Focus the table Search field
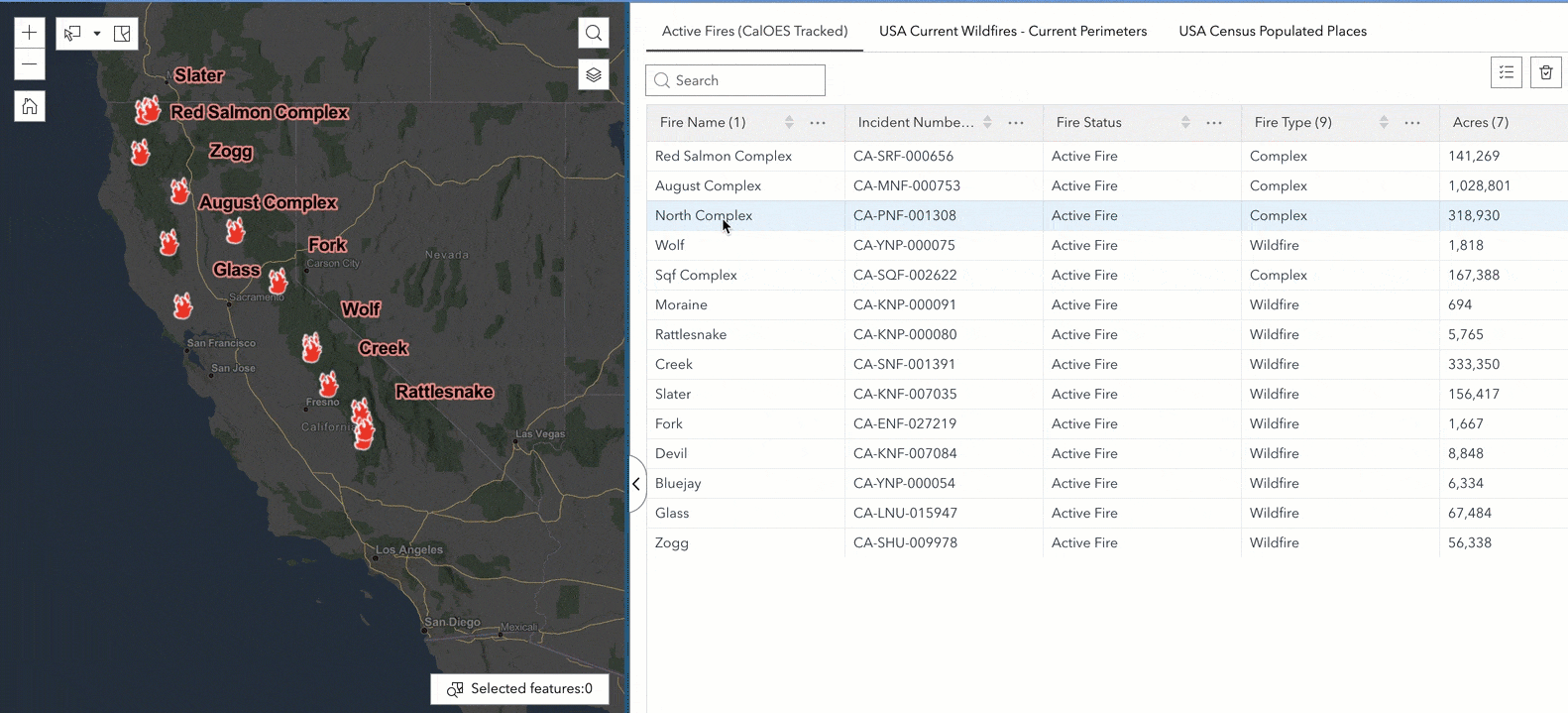Image resolution: width=1568 pixels, height=713 pixels. pyautogui.click(x=735, y=80)
